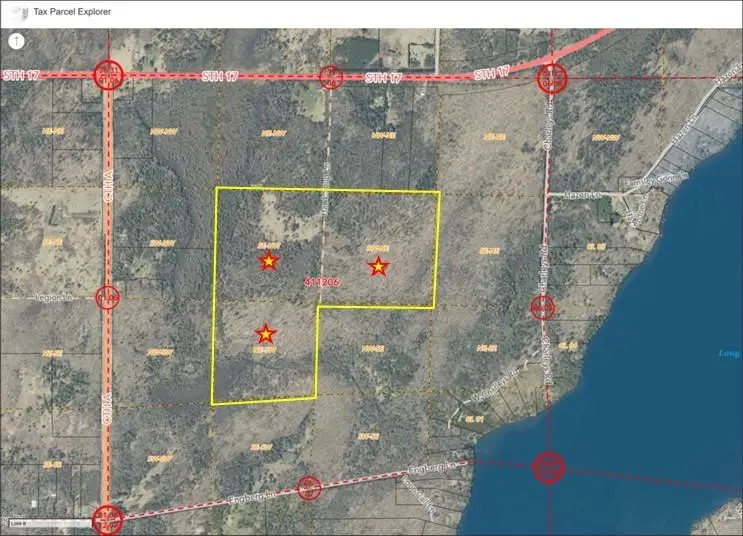Click the Tax Parcel Explorer logo

(x=11, y=12)
